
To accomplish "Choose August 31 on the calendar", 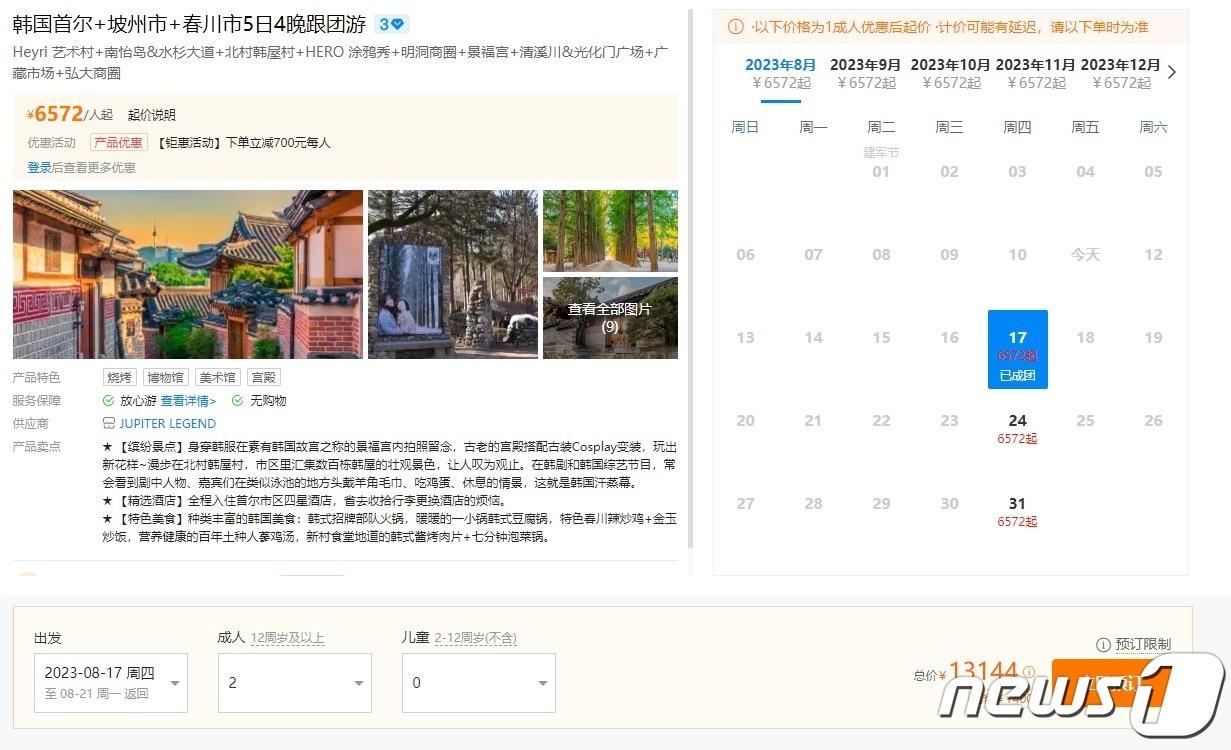I will (x=1017, y=512).
